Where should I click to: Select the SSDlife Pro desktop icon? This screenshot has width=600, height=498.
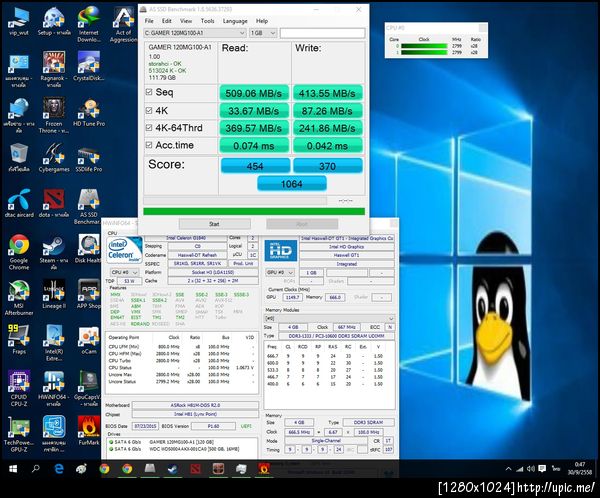click(x=89, y=158)
